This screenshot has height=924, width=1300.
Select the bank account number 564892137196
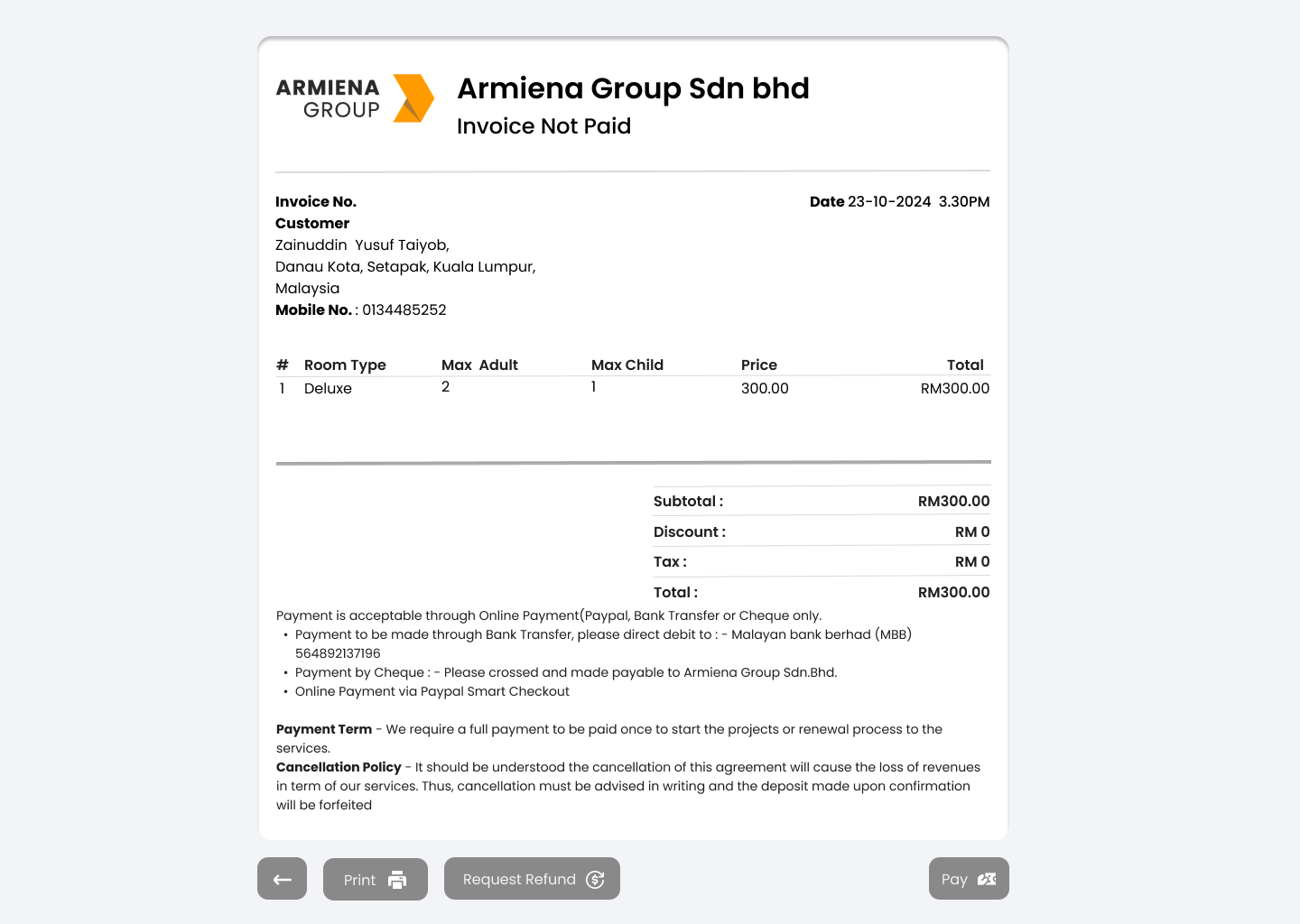338,654
